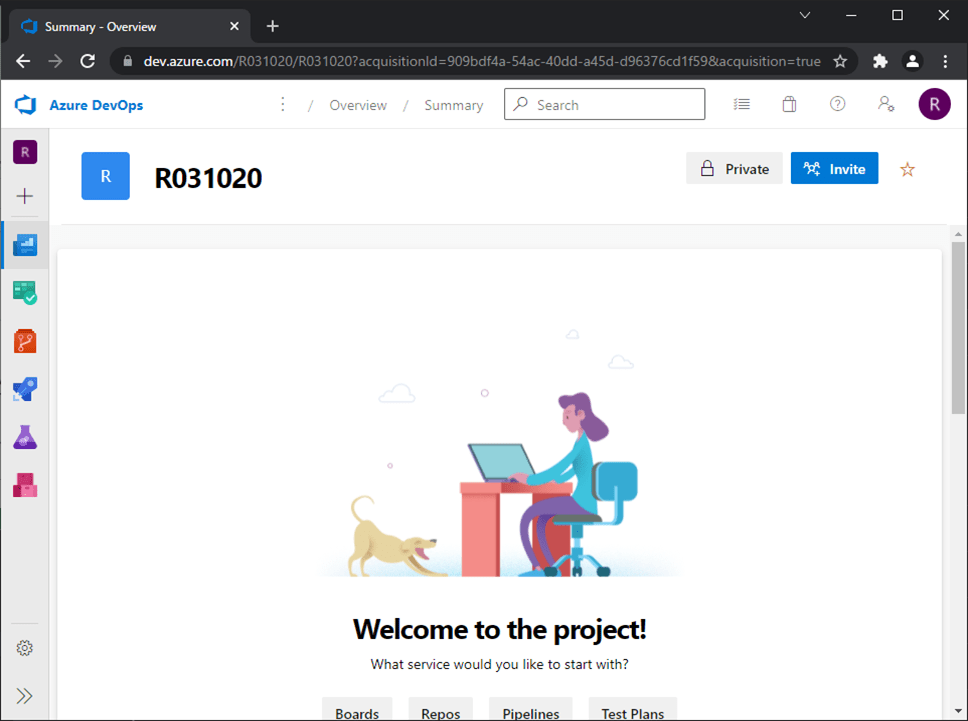Image resolution: width=968 pixels, height=721 pixels.
Task: Click the Private visibility button
Action: pos(734,169)
